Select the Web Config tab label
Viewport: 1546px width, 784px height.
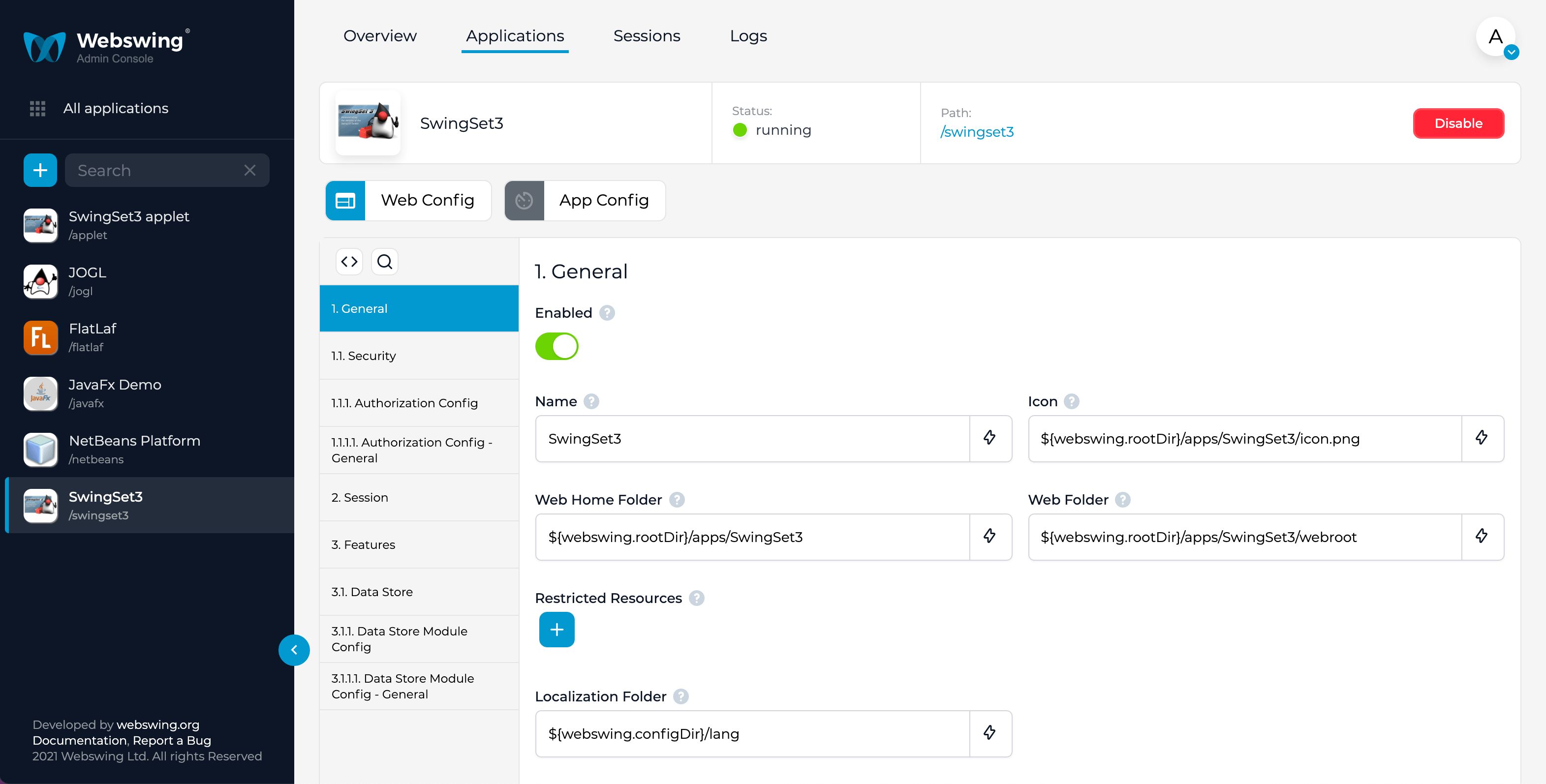pos(427,200)
